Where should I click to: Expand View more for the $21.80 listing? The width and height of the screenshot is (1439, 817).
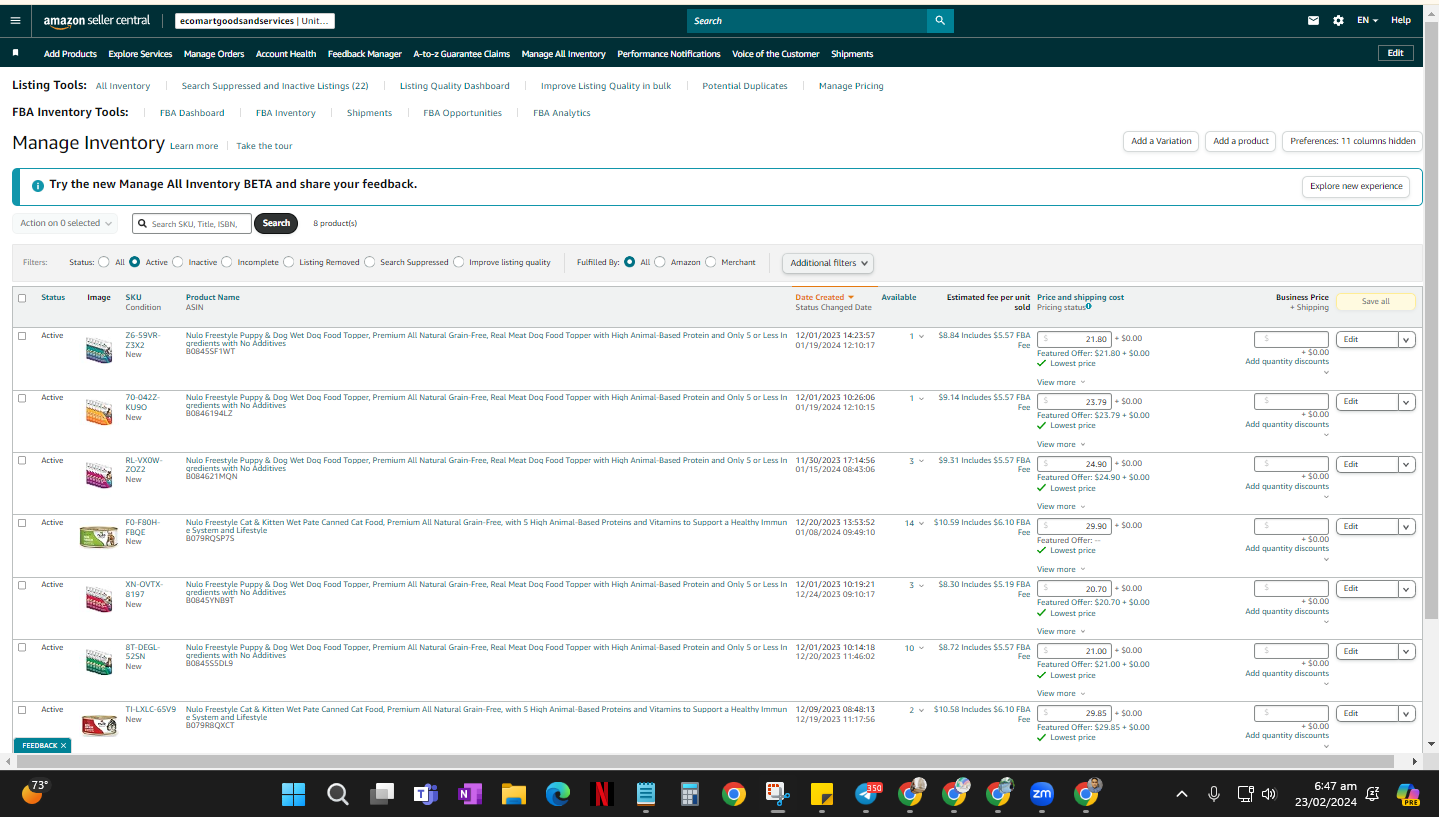tap(1060, 382)
